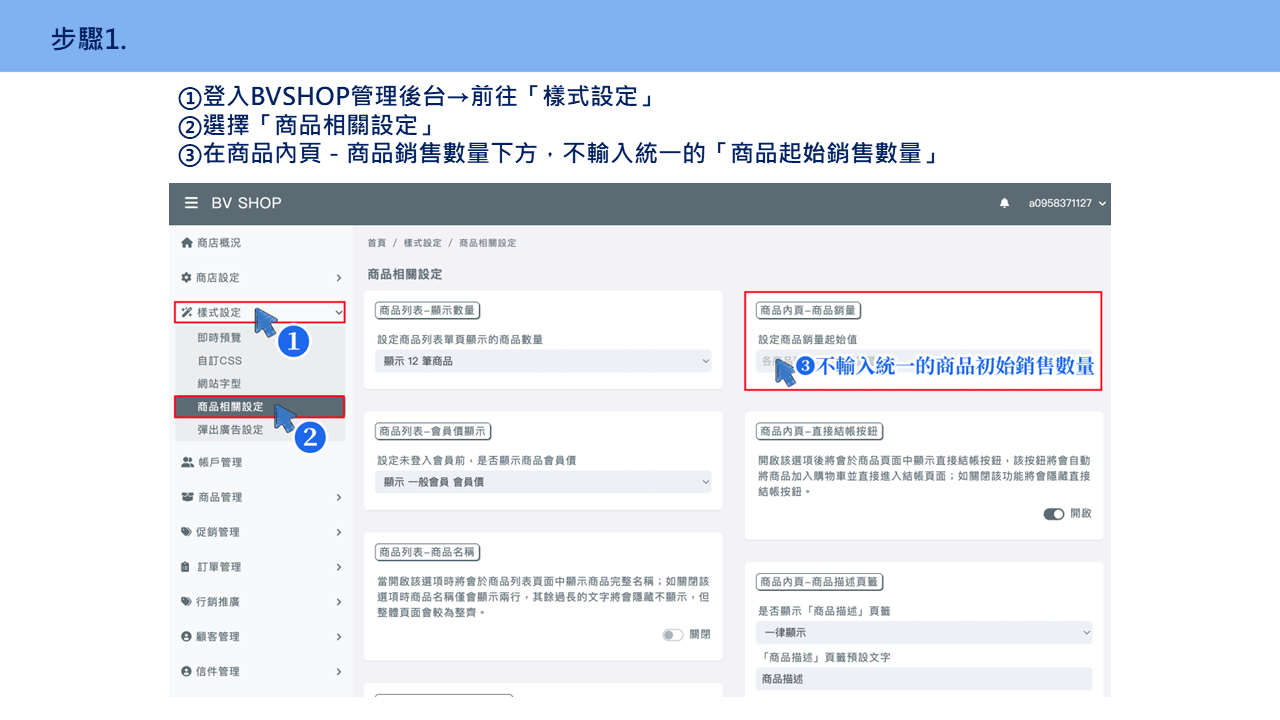Screen dimensions: 1280x720
Task: Click the 樣式設定 sidebar label
Action: coord(219,313)
